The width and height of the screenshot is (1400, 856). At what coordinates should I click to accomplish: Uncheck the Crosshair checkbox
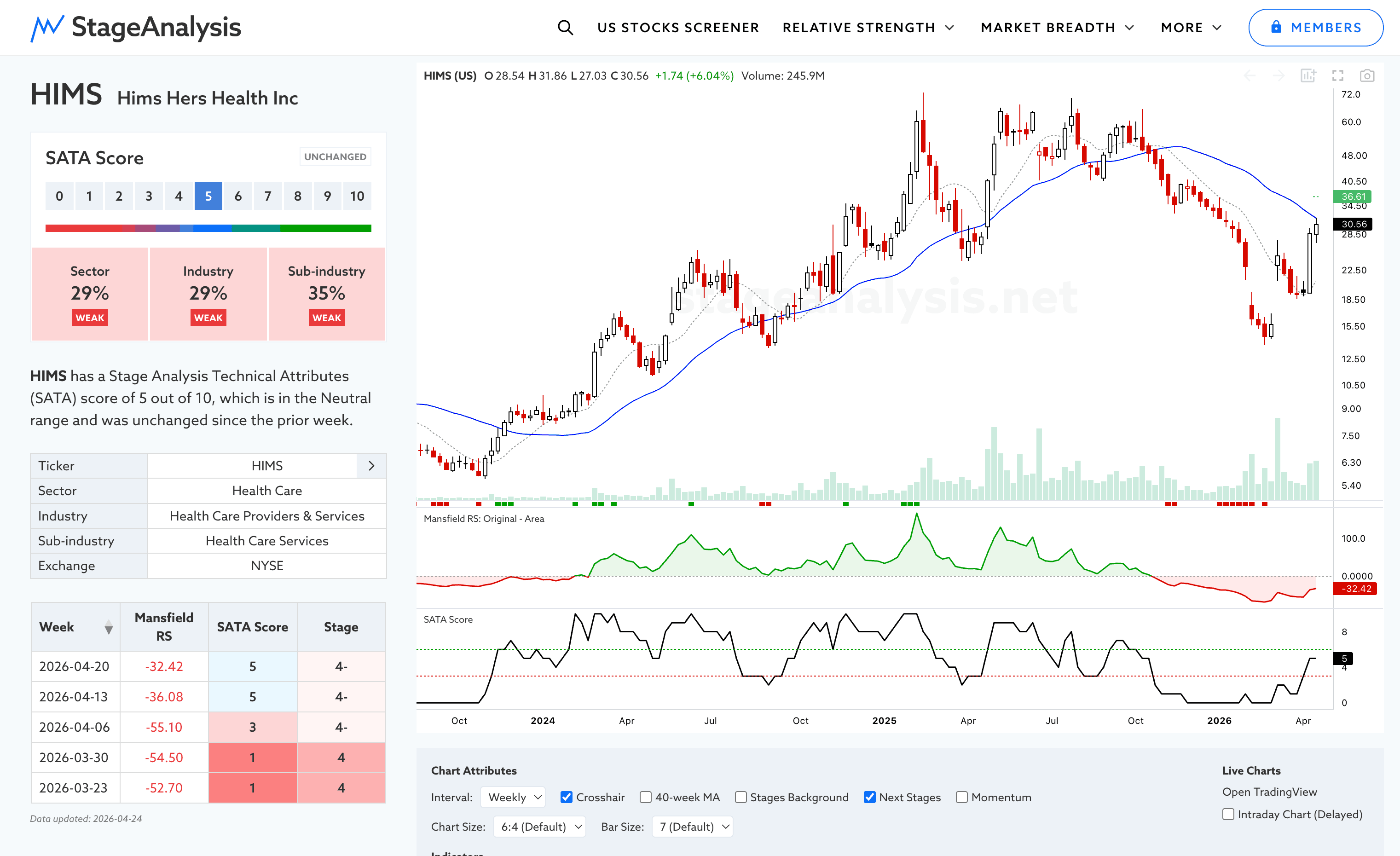566,797
